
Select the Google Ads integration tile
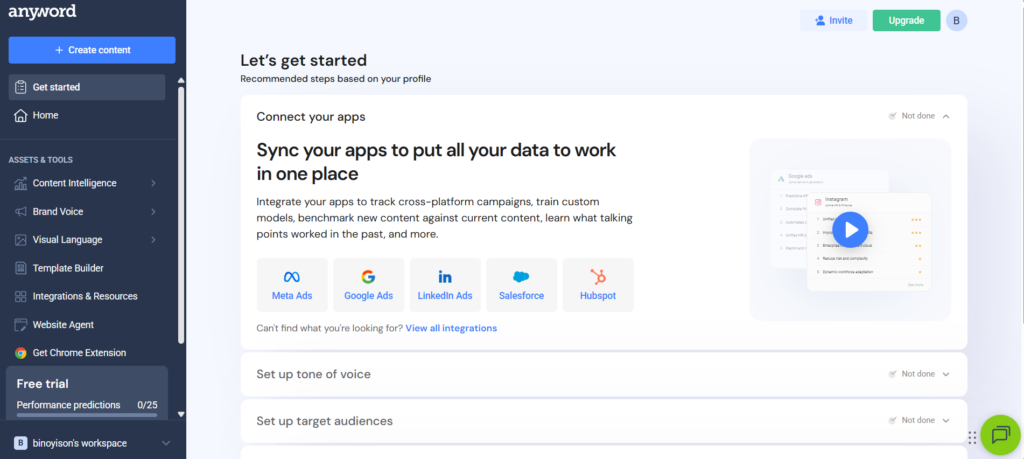tap(368, 277)
